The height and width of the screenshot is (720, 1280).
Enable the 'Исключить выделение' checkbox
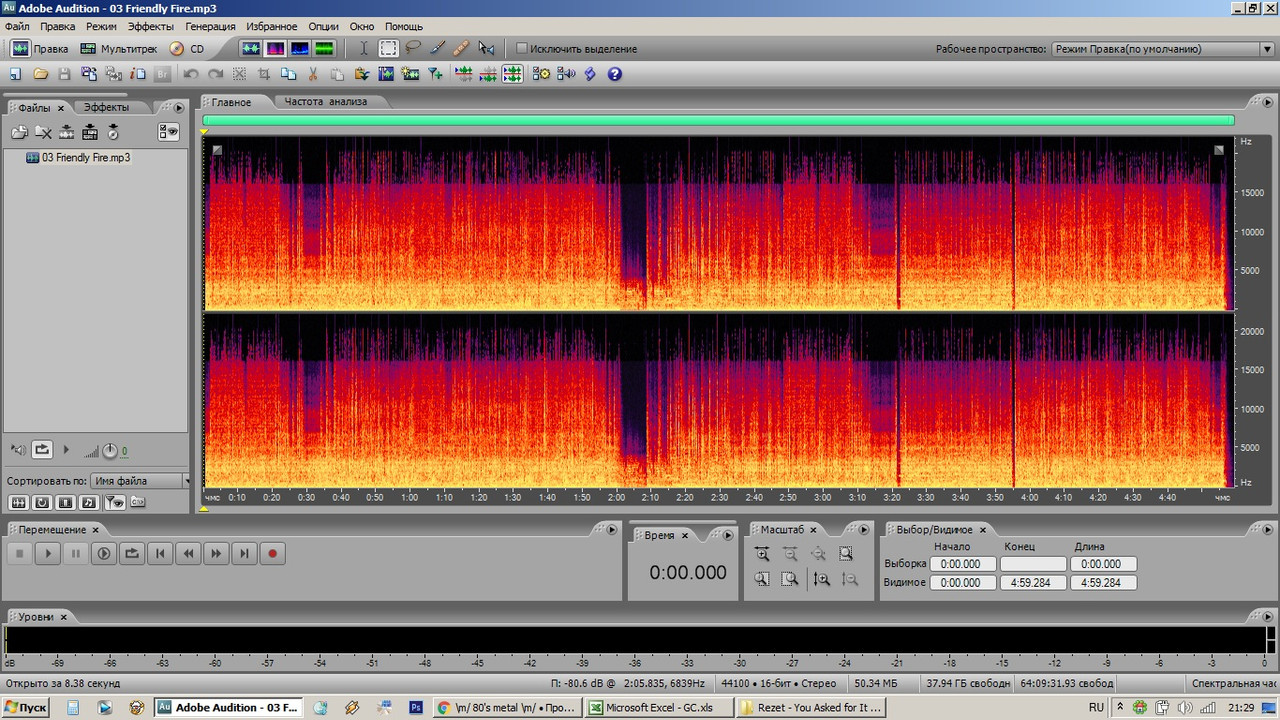[522, 48]
